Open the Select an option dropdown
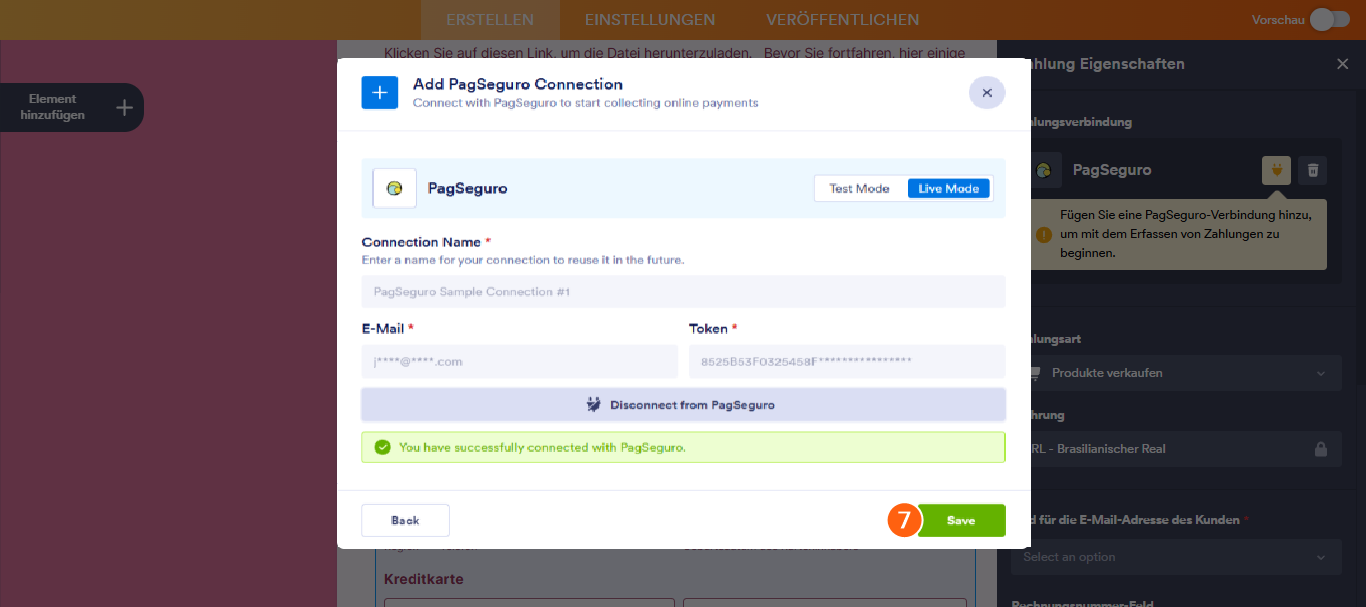This screenshot has height=607, width=1366. pyautogui.click(x=1176, y=557)
